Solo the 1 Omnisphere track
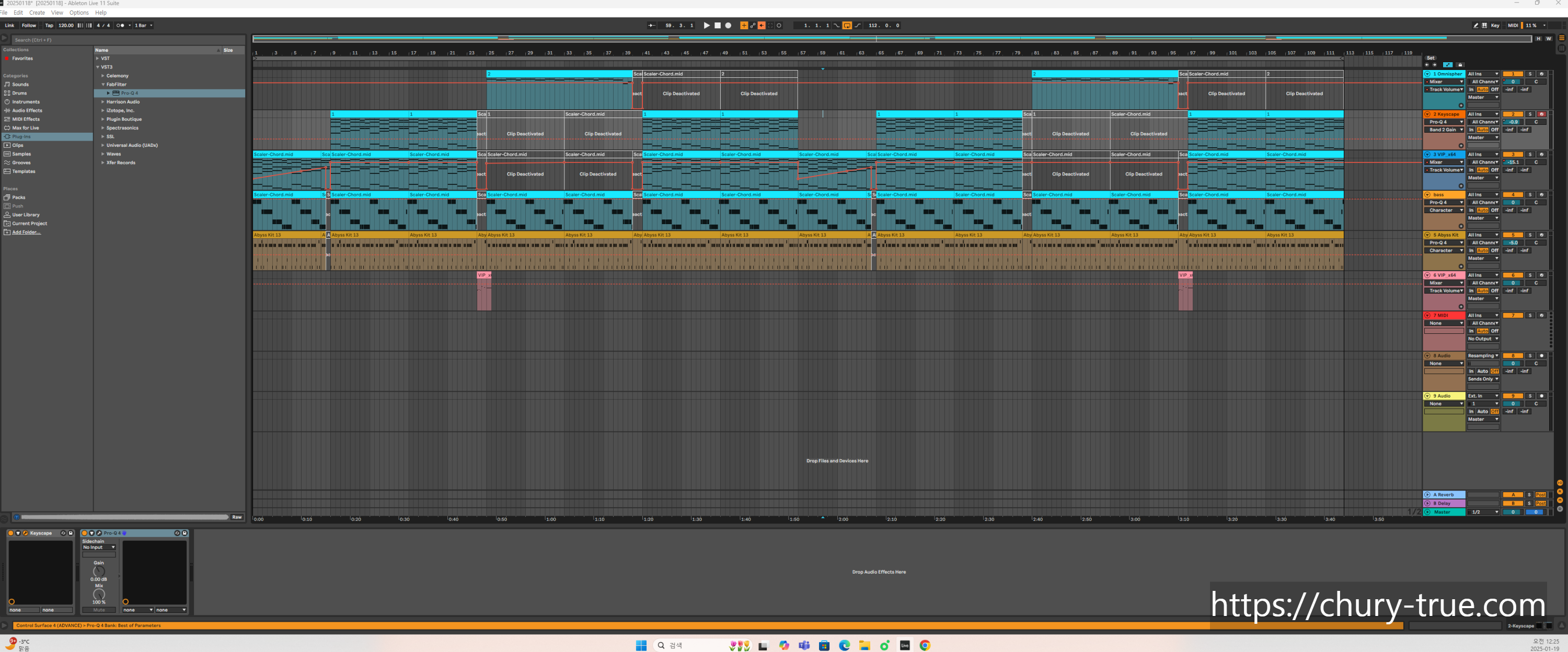Screen dimensions: 1568x652 [x=1530, y=74]
